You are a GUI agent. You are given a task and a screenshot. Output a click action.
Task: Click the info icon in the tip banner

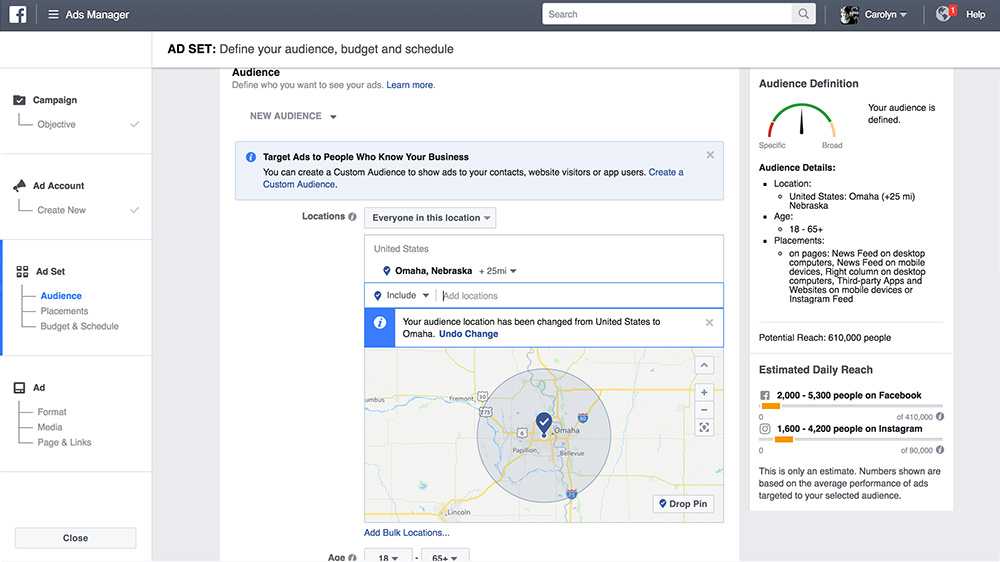(251, 157)
